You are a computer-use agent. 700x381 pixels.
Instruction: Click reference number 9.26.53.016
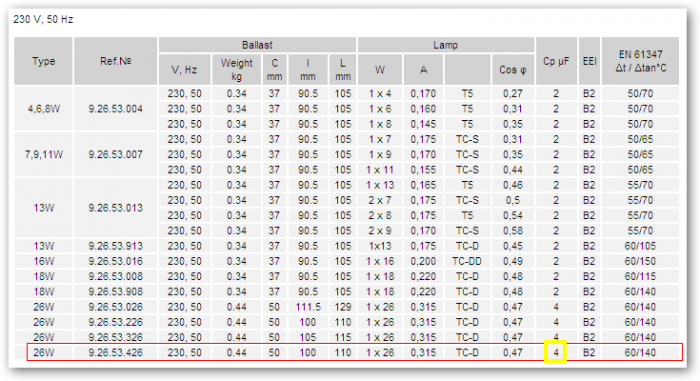(x=115, y=261)
